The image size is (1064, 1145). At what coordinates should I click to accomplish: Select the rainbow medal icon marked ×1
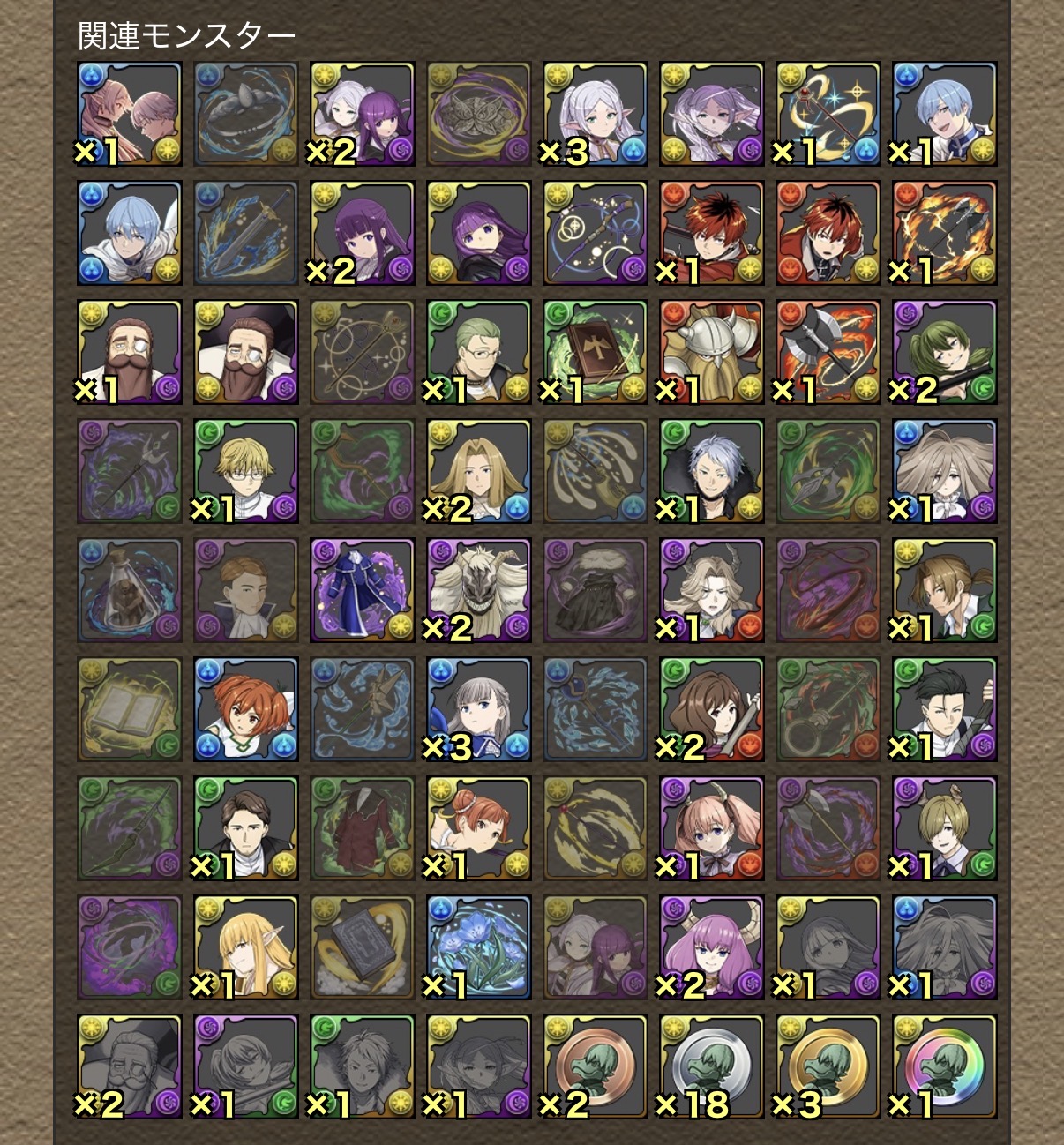[944, 1066]
